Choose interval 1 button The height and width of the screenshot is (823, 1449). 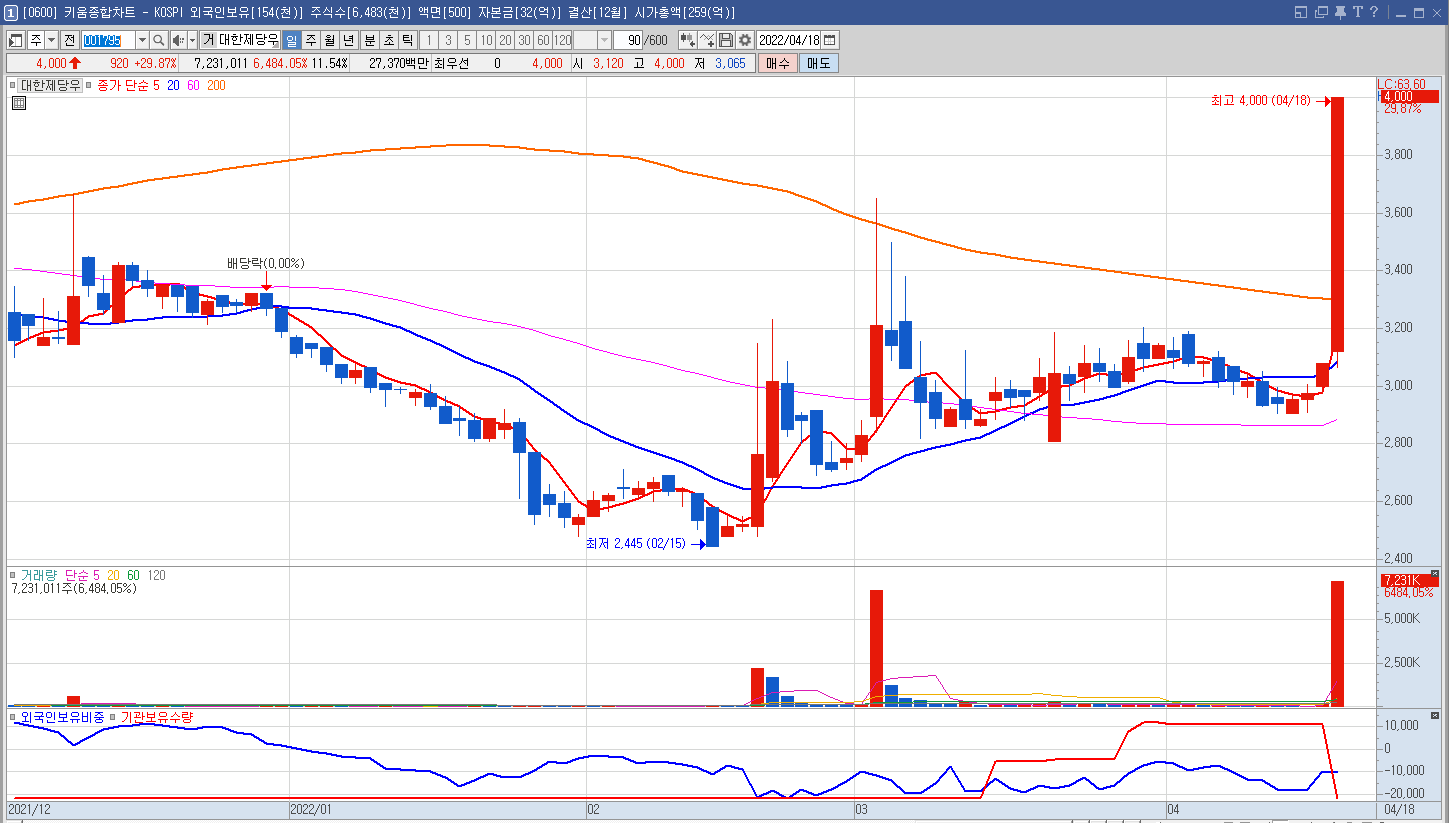point(429,40)
